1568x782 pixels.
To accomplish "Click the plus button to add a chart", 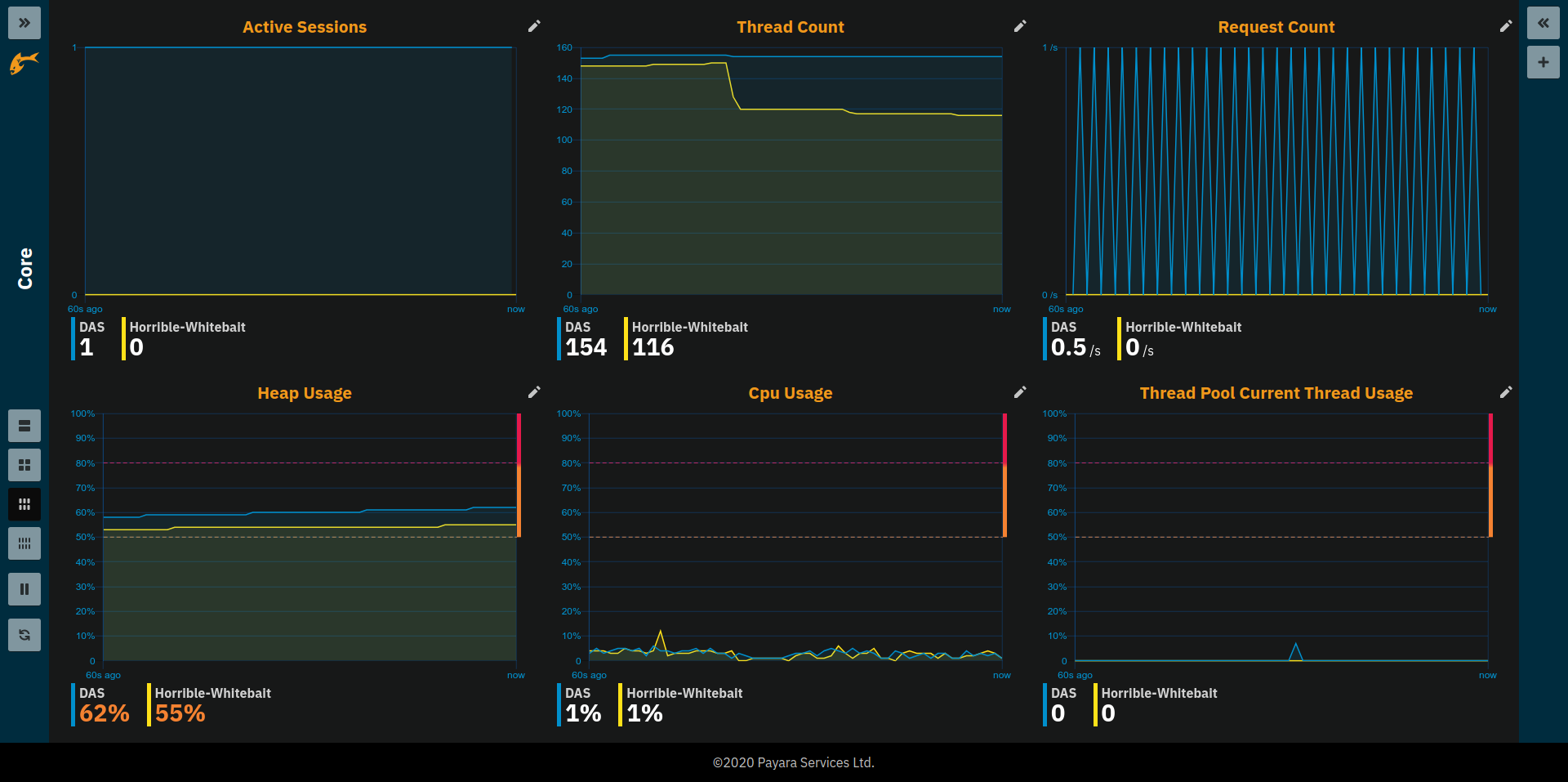I will [1543, 62].
